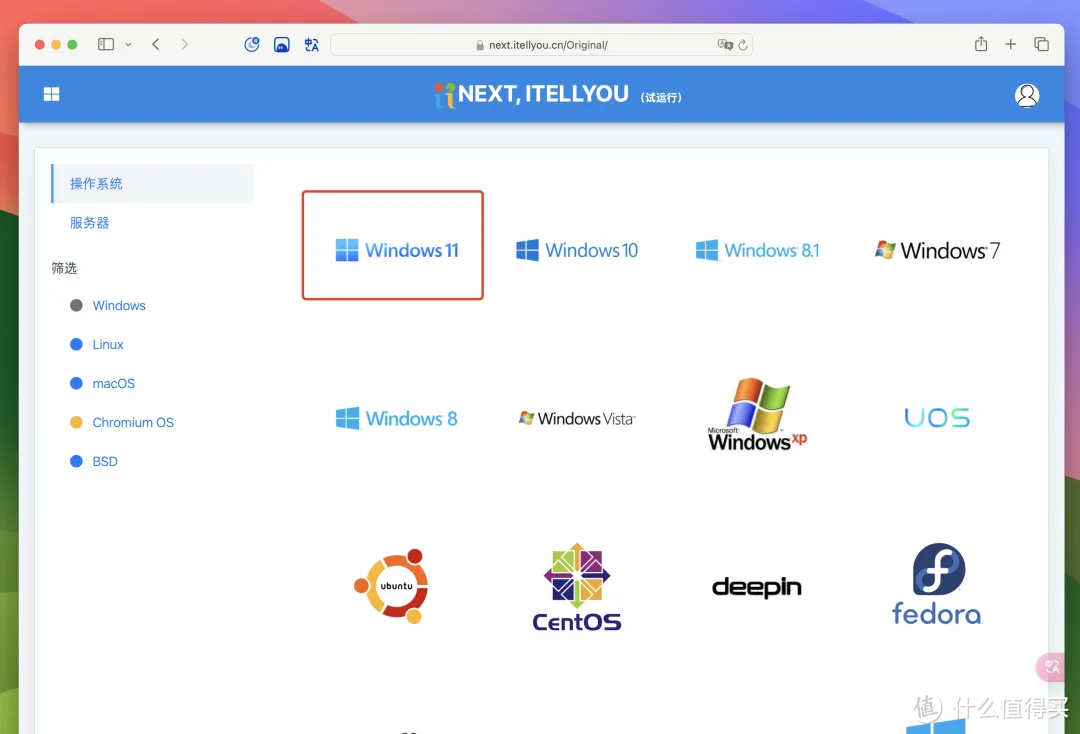Viewport: 1080px width, 734px height.
Task: Open the grid menu icon in blue header
Action: point(52,94)
